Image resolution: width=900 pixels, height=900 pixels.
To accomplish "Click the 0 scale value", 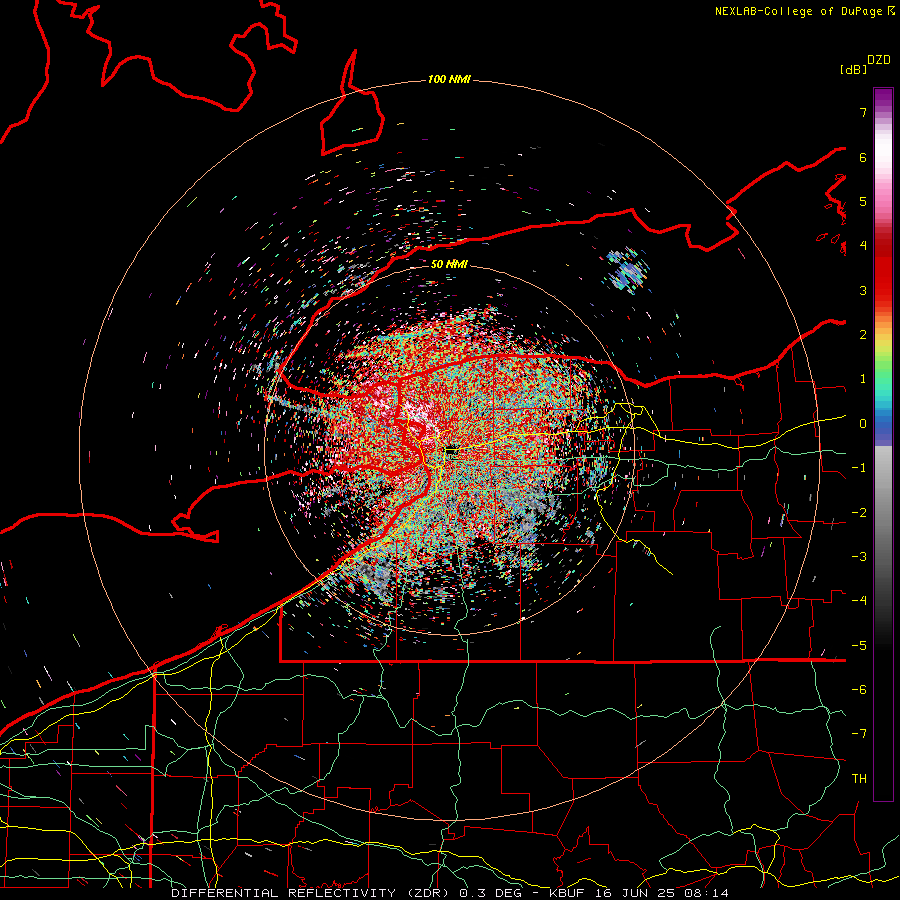I will [863, 424].
